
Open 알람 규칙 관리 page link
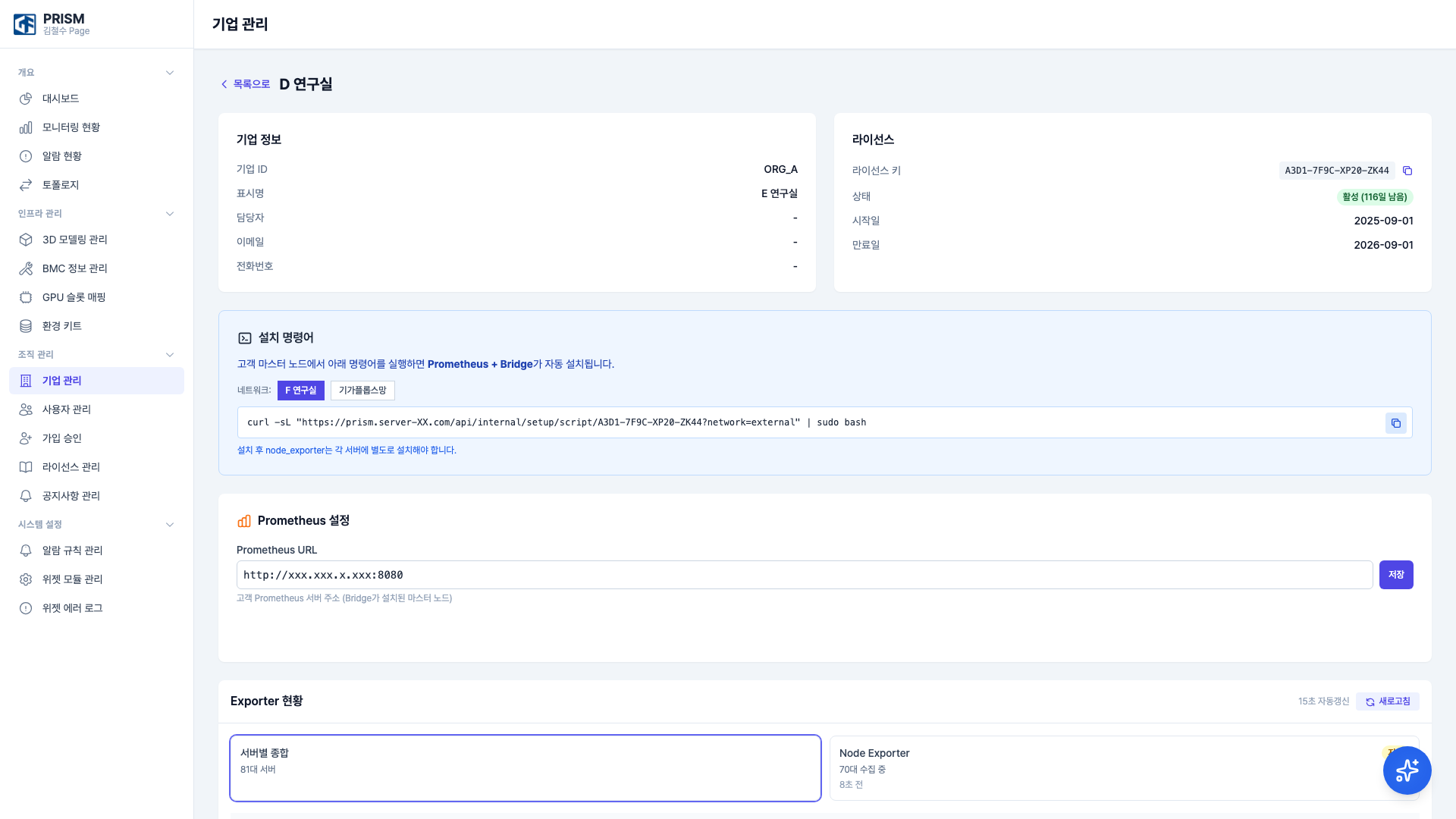click(96, 551)
